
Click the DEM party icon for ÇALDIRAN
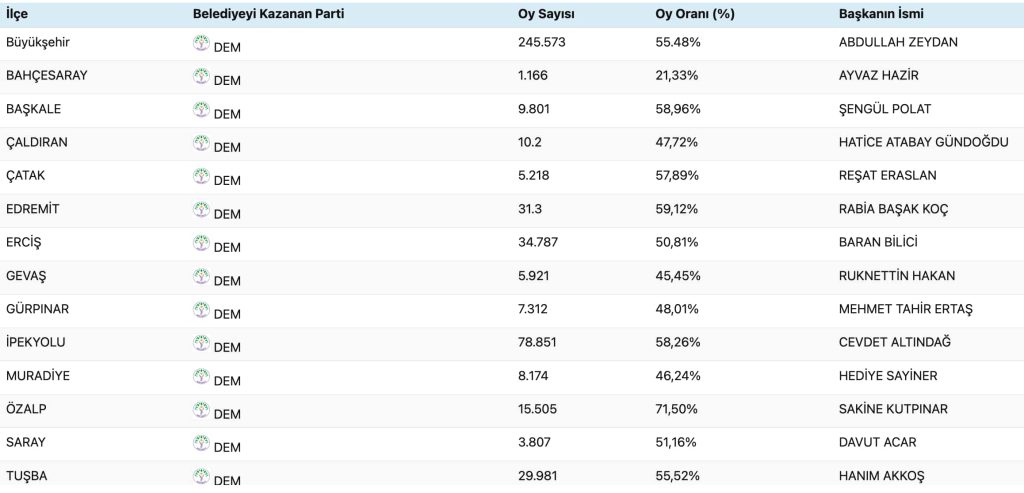tap(201, 143)
